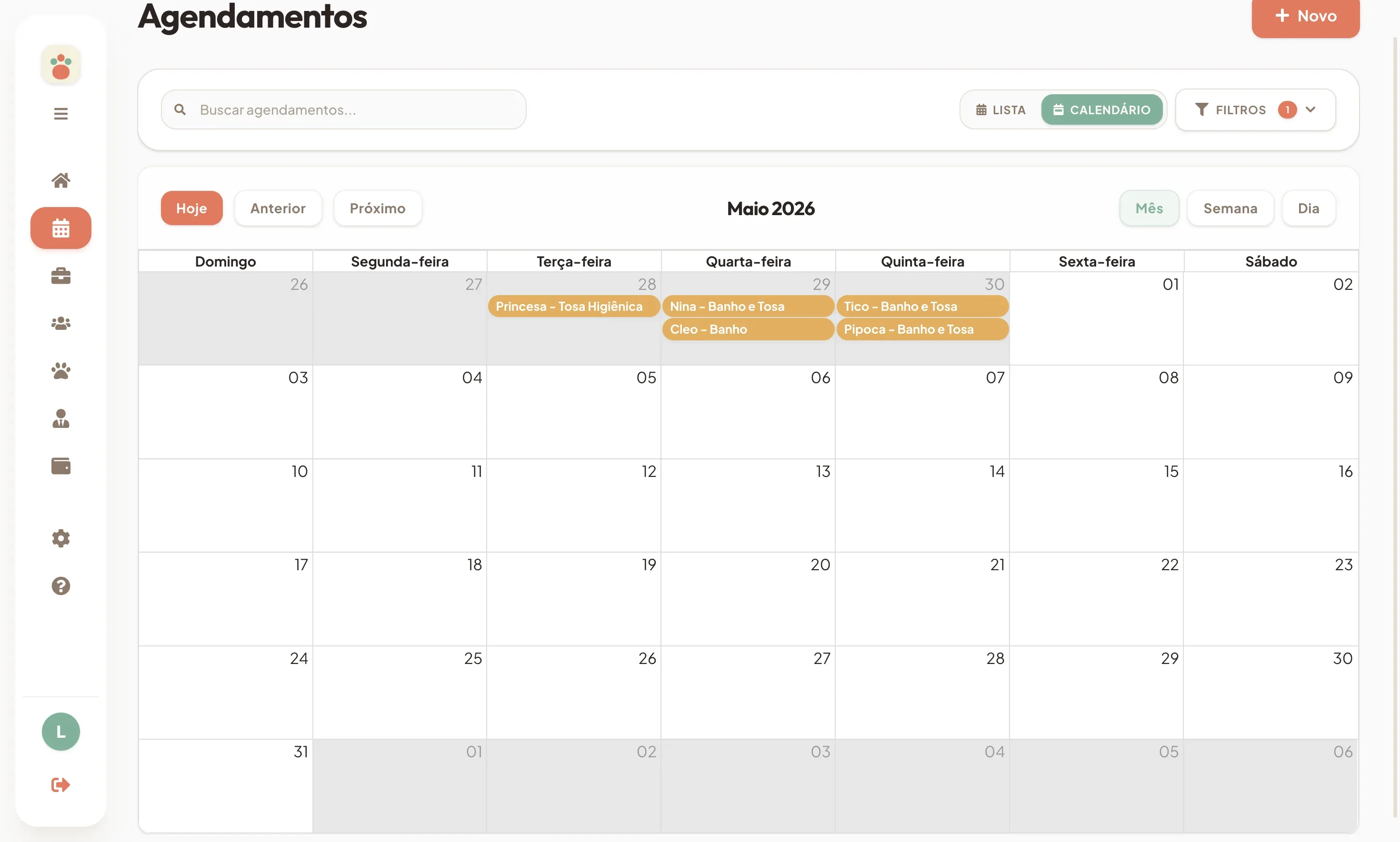Switch to Lista view
Image resolution: width=1400 pixels, height=842 pixels.
point(1000,109)
